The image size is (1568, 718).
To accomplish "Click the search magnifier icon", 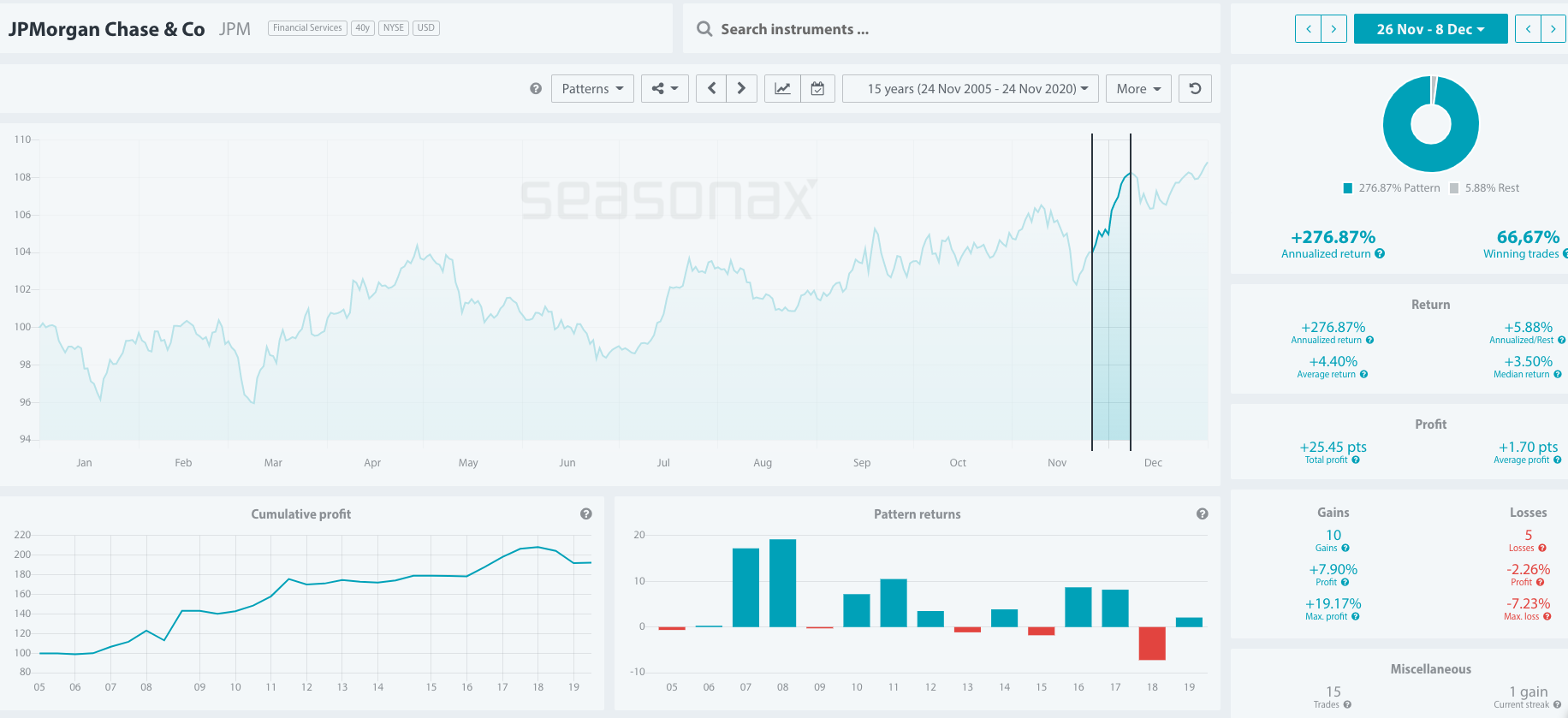I will click(704, 28).
